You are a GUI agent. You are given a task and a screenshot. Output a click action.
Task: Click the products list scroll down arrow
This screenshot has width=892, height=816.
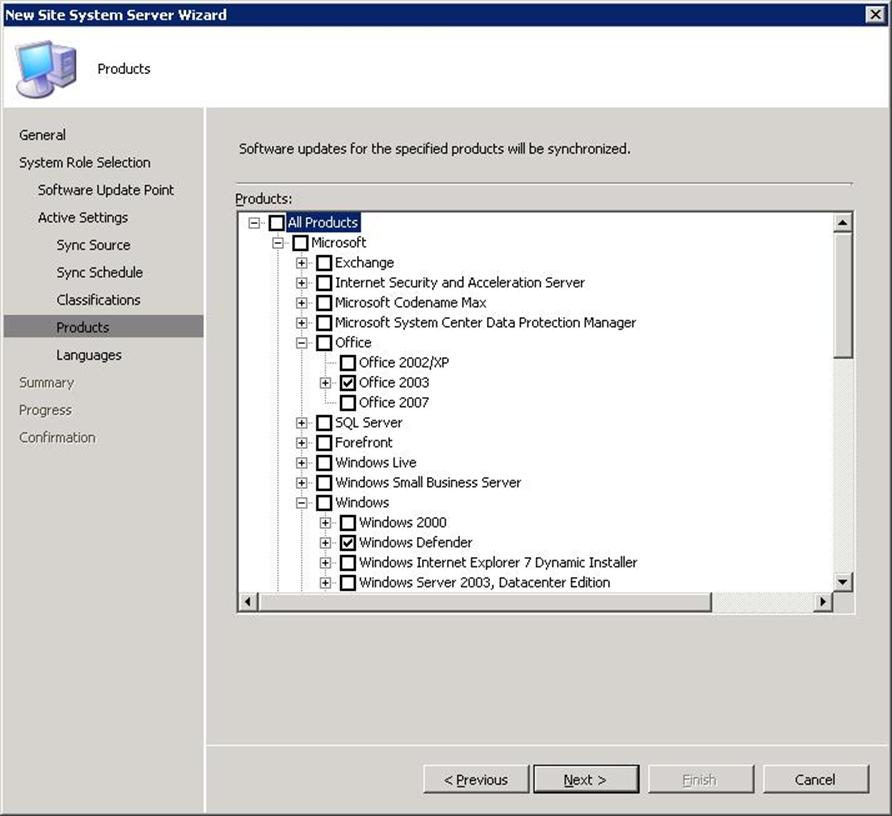point(843,582)
